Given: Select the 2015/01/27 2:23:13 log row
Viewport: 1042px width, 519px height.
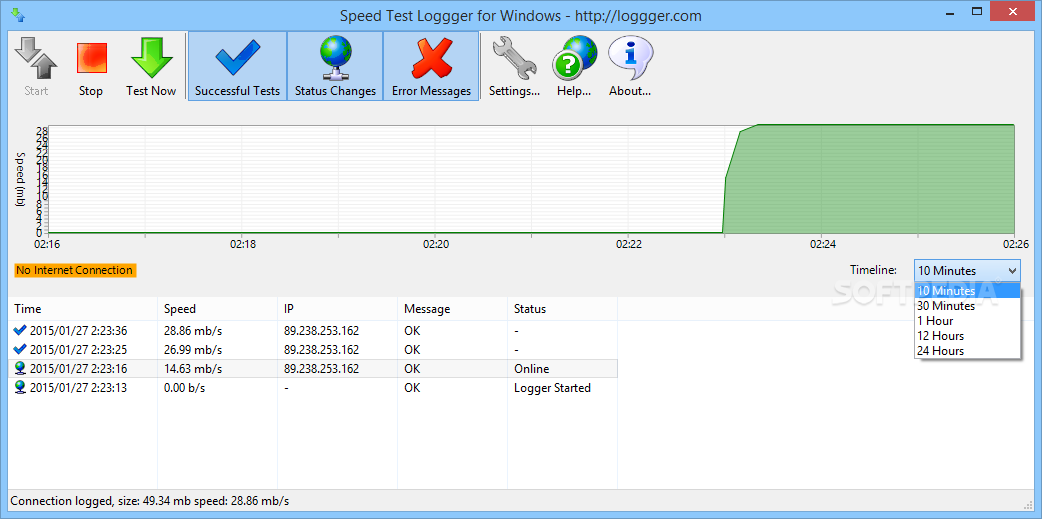Looking at the screenshot, I should 313,388.
